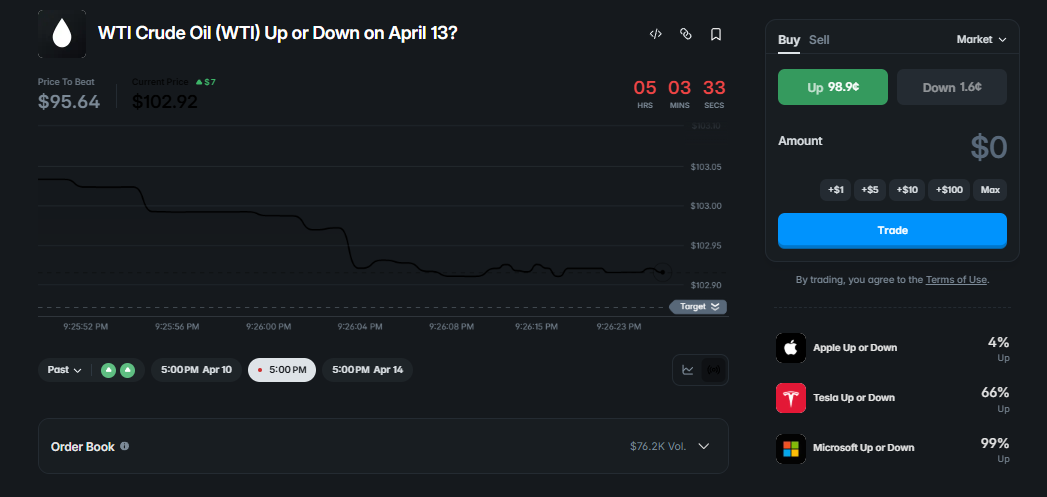
Task: Select the 5:00 PM Apr 14 market
Action: tap(366, 370)
